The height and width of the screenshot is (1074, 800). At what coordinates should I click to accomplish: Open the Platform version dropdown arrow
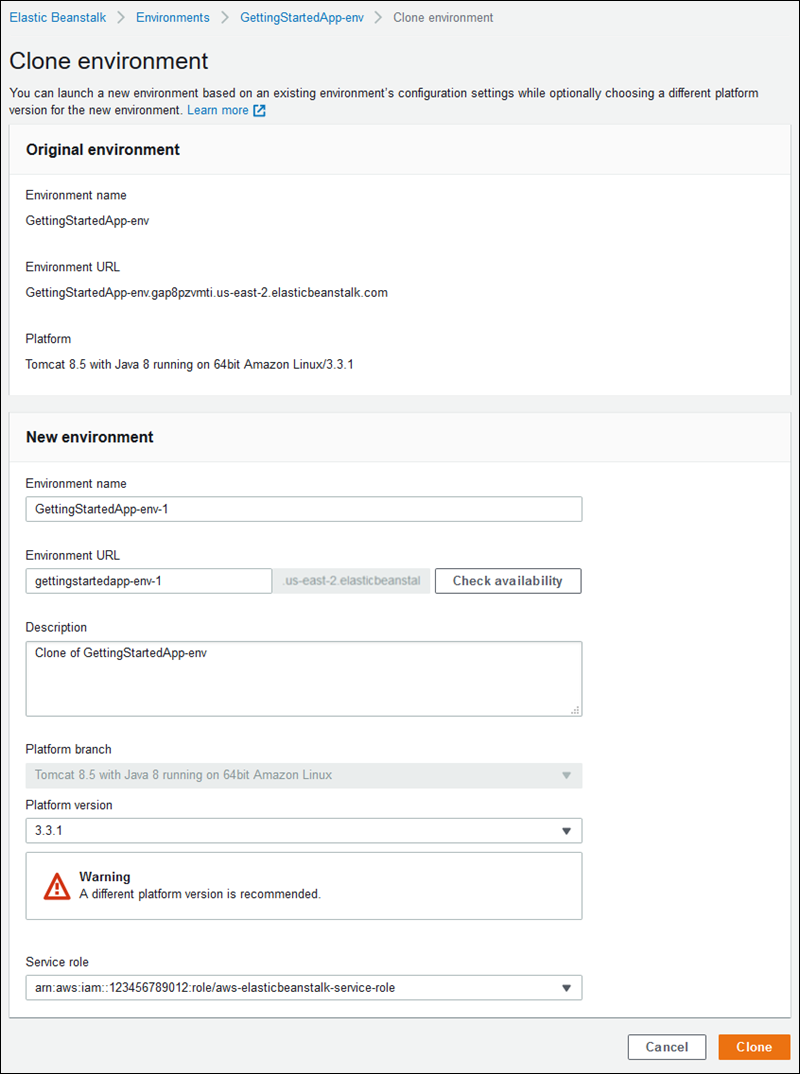tap(566, 831)
